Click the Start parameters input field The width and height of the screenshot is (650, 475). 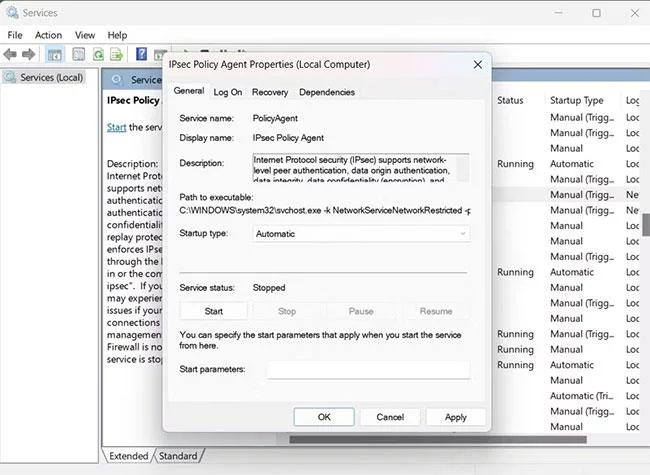368,369
